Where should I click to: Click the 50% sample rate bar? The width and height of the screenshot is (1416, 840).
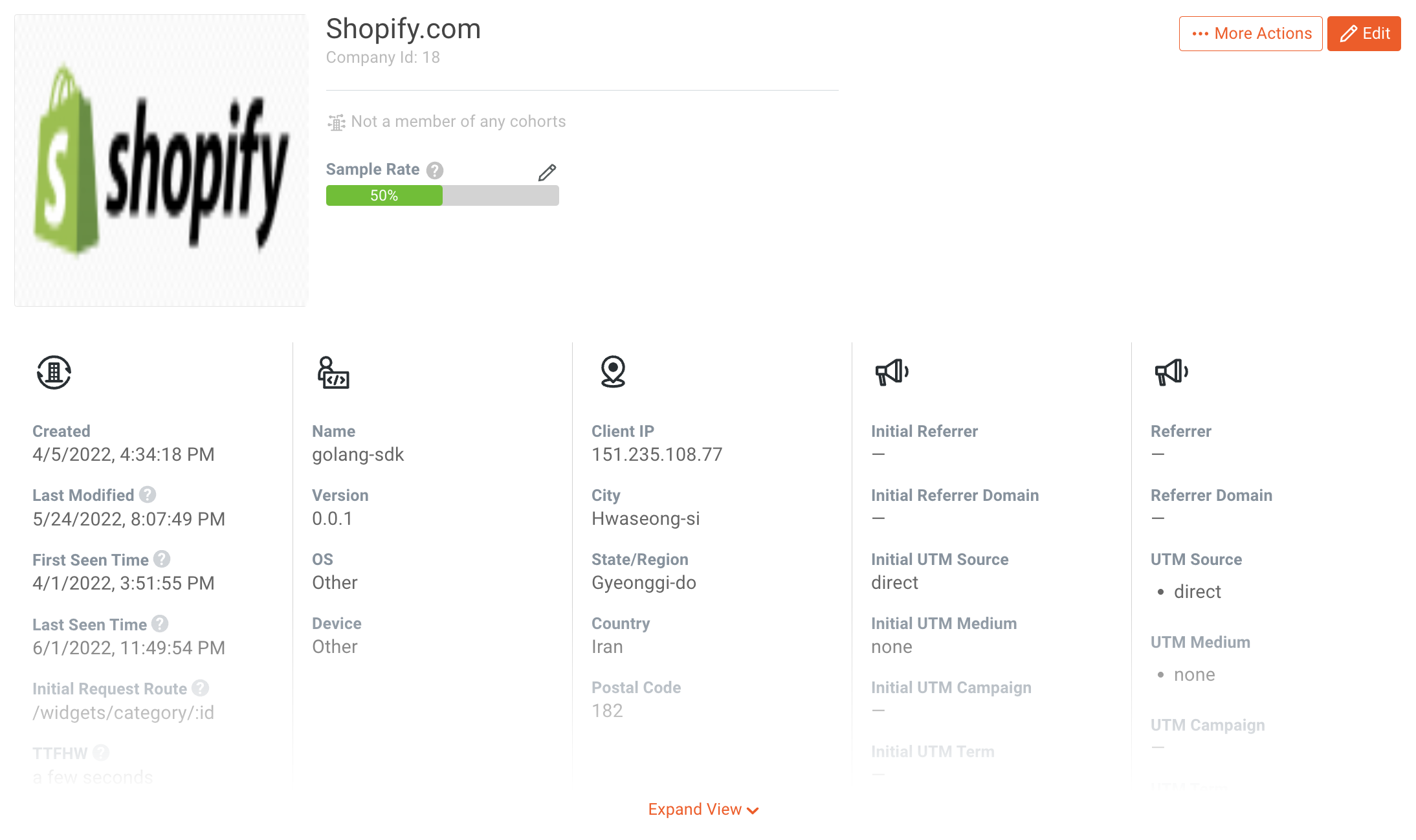point(384,195)
